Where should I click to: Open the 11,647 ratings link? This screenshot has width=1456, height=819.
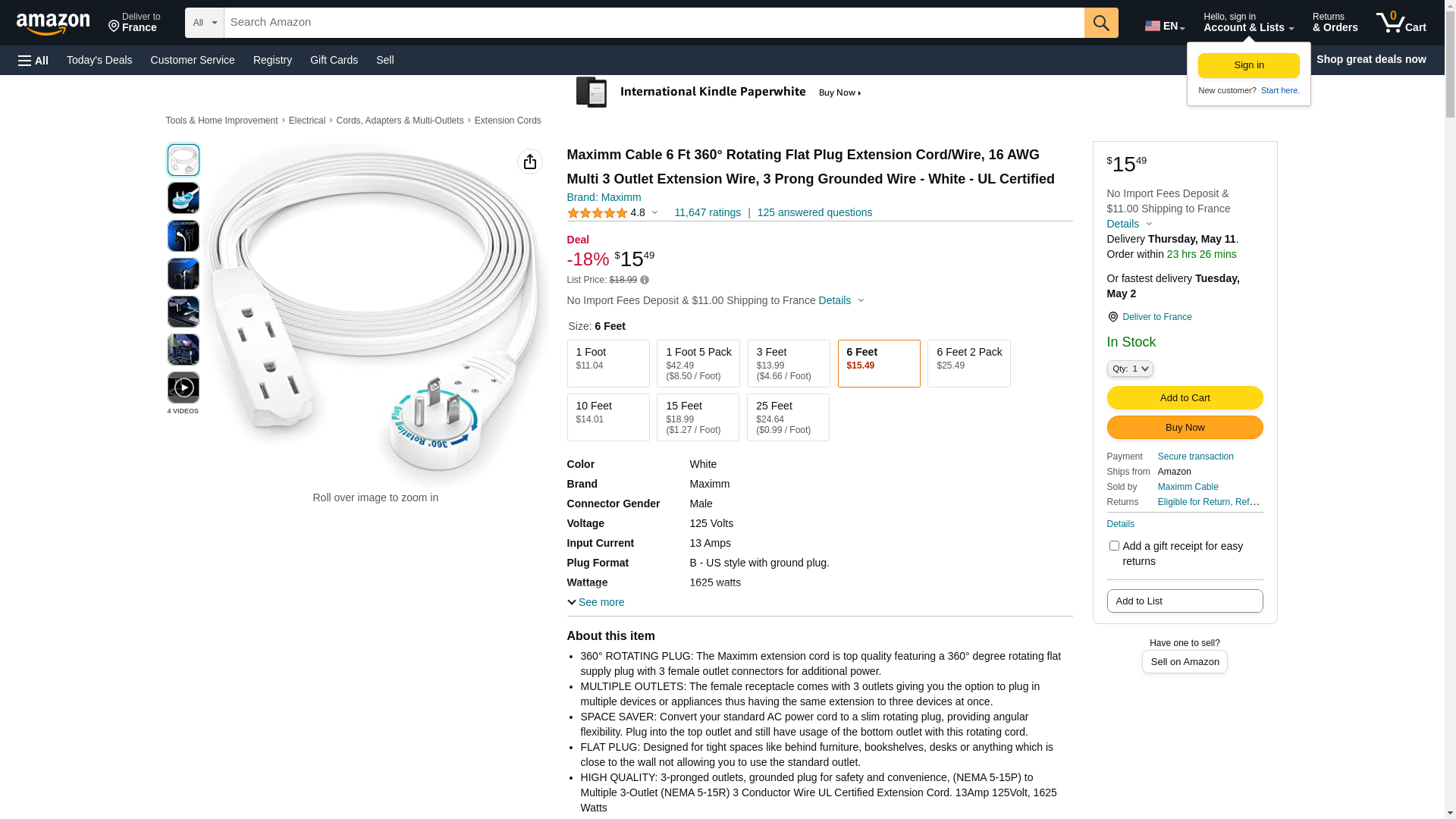pyautogui.click(x=708, y=212)
